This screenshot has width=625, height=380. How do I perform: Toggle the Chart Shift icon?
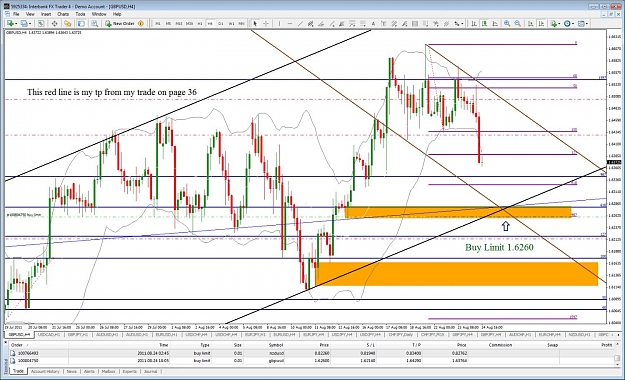click(x=541, y=24)
